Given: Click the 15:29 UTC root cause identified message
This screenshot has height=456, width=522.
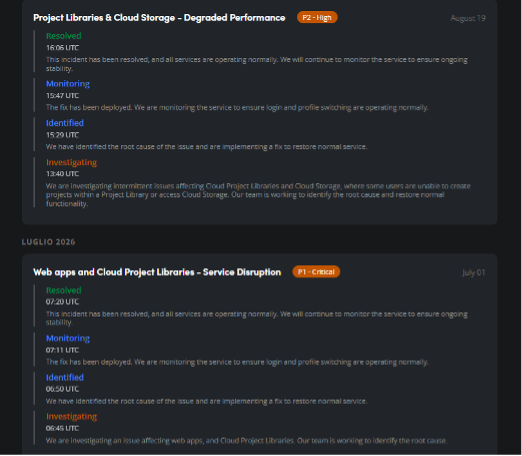Looking at the screenshot, I should pyautogui.click(x=206, y=147).
